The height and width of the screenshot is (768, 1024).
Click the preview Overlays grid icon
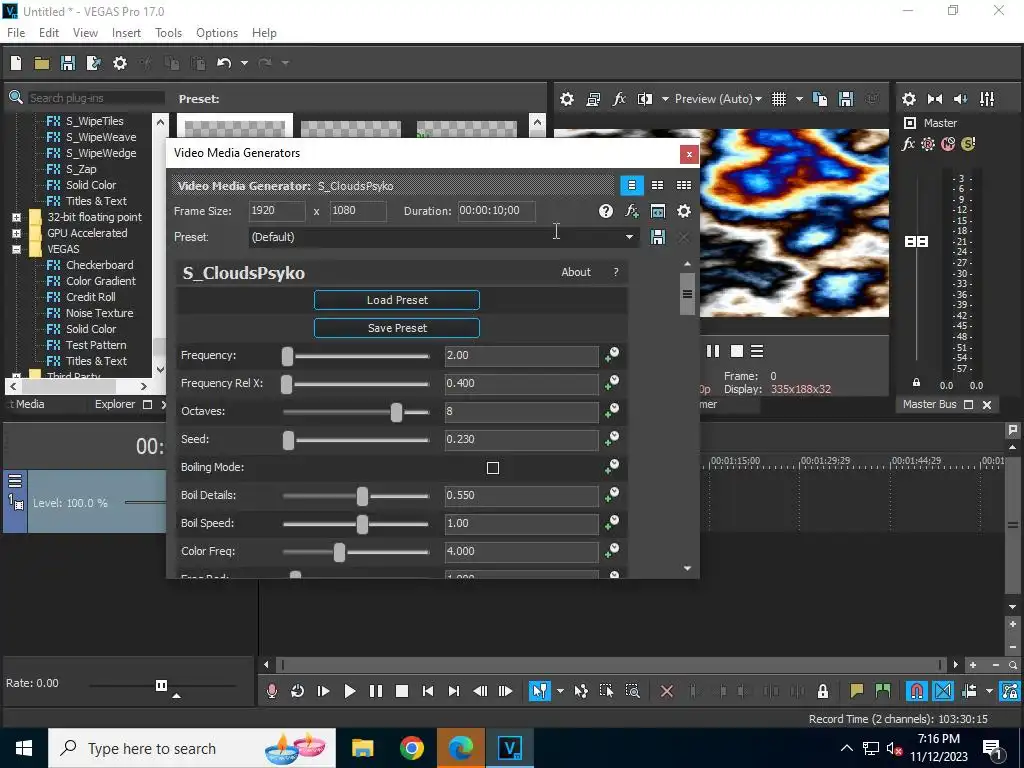point(779,99)
